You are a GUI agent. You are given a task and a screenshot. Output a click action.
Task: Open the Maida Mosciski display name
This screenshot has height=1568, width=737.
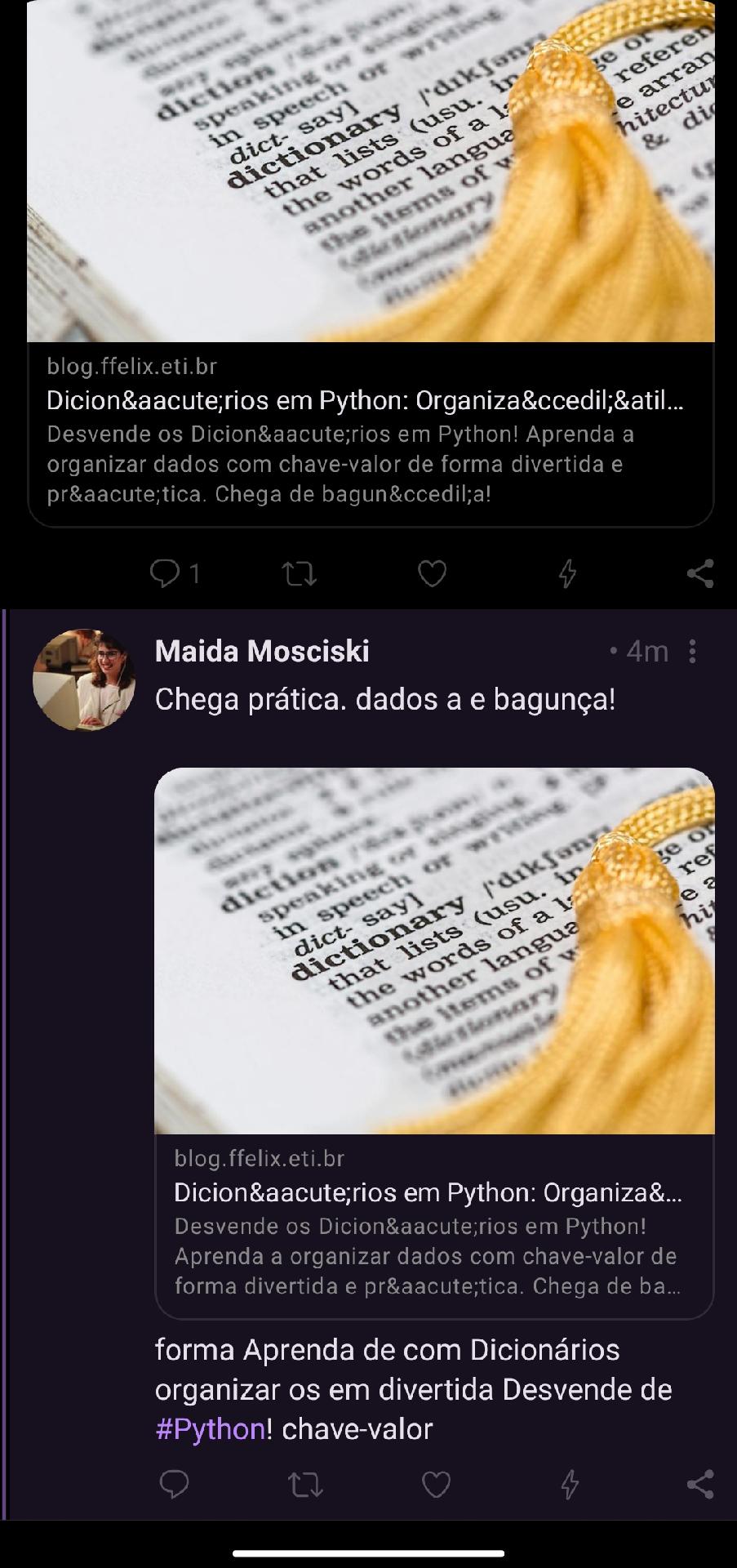click(262, 651)
